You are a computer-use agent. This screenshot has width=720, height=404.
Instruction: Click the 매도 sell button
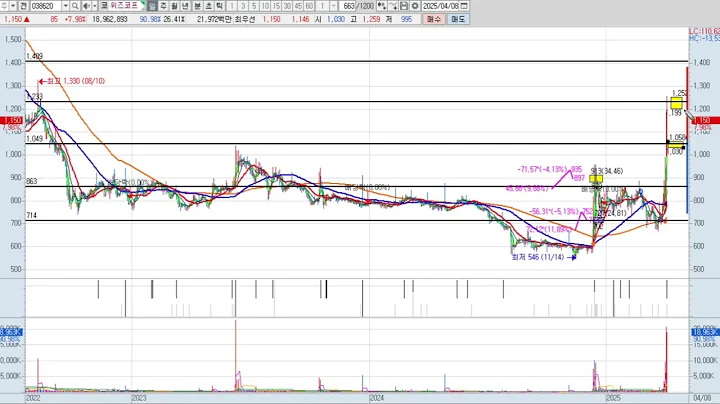(458, 19)
